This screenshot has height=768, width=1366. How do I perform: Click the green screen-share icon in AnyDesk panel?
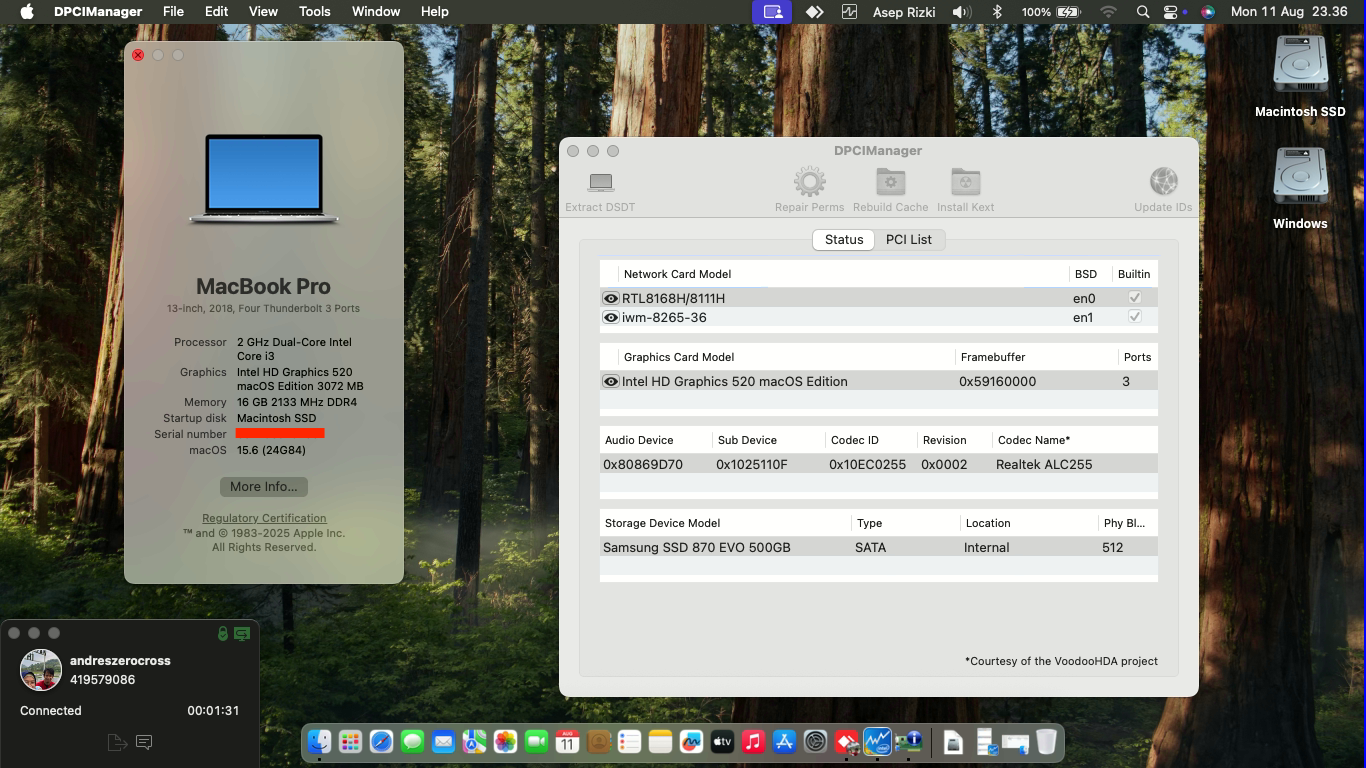click(242, 634)
